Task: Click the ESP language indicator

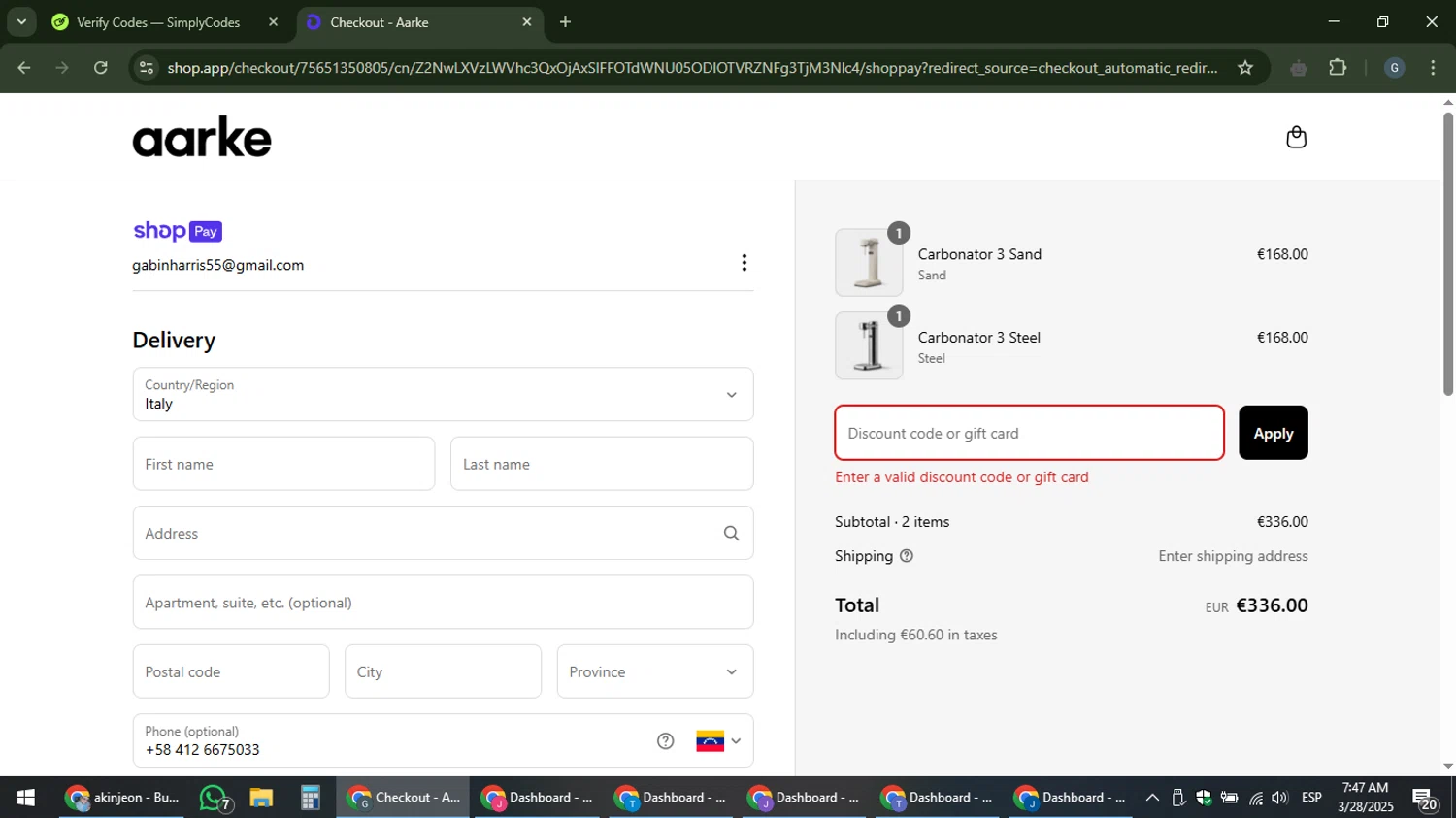Action: (1311, 798)
